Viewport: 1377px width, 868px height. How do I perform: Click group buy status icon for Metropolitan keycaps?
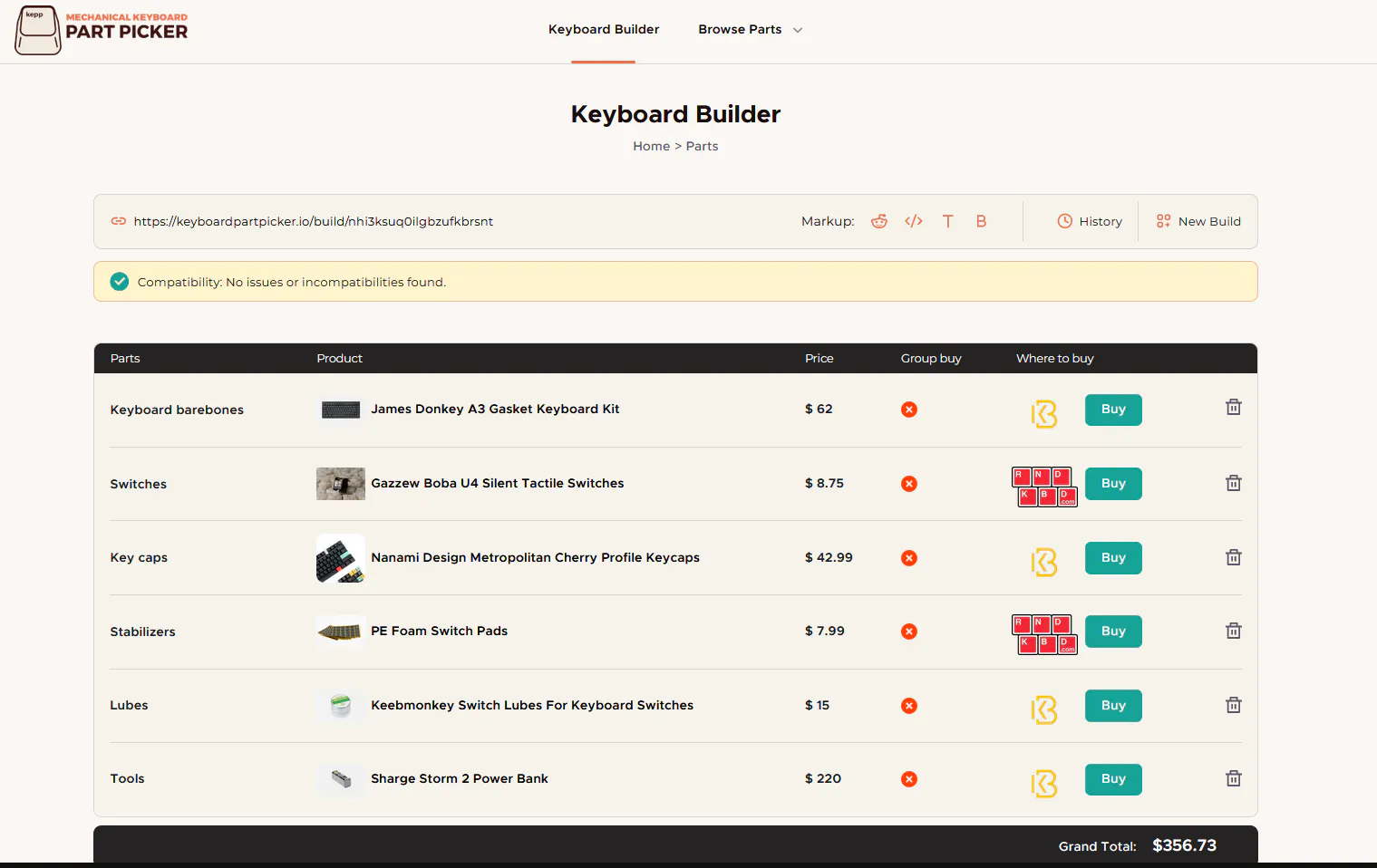[x=909, y=558]
